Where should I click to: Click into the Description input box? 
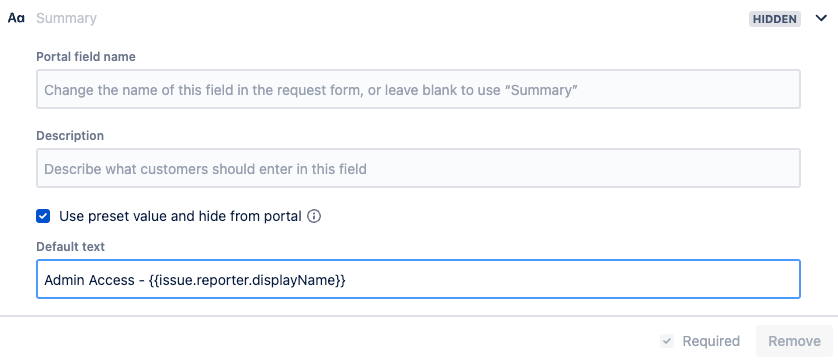(418, 168)
